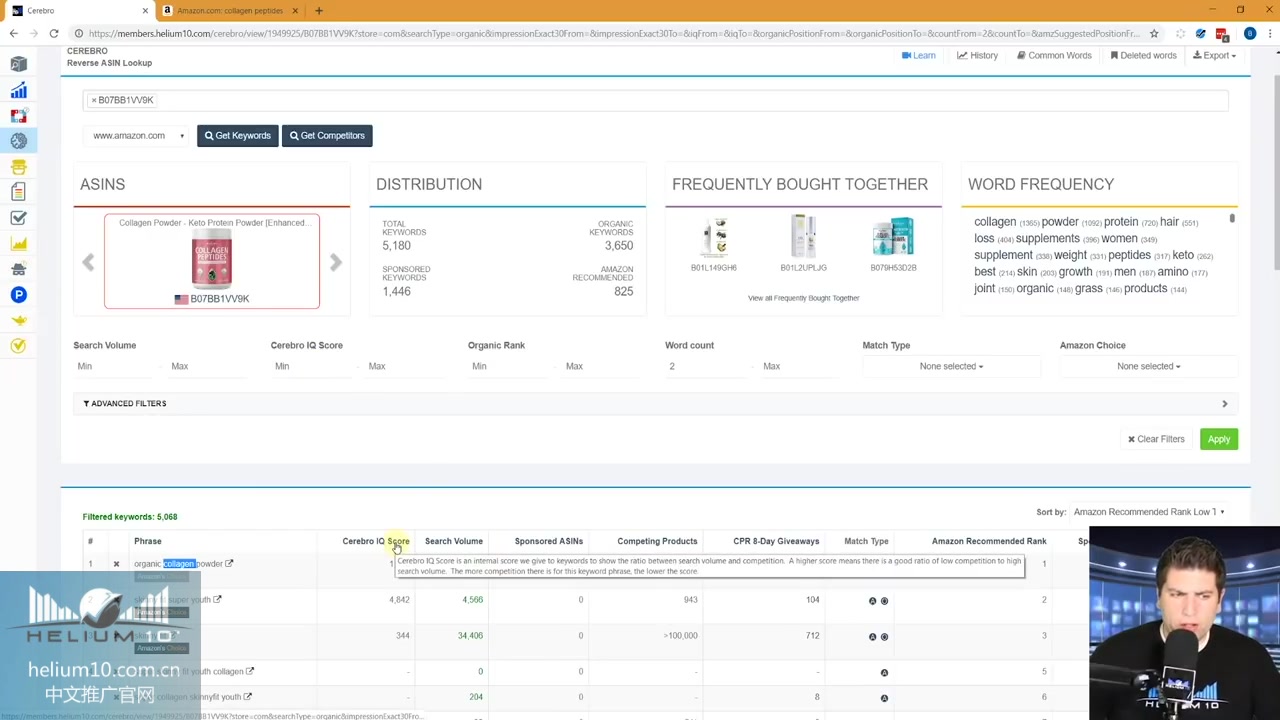The image size is (1280, 720).
Task: Open Amazon Choice None selected dropdown
Action: 1149,366
